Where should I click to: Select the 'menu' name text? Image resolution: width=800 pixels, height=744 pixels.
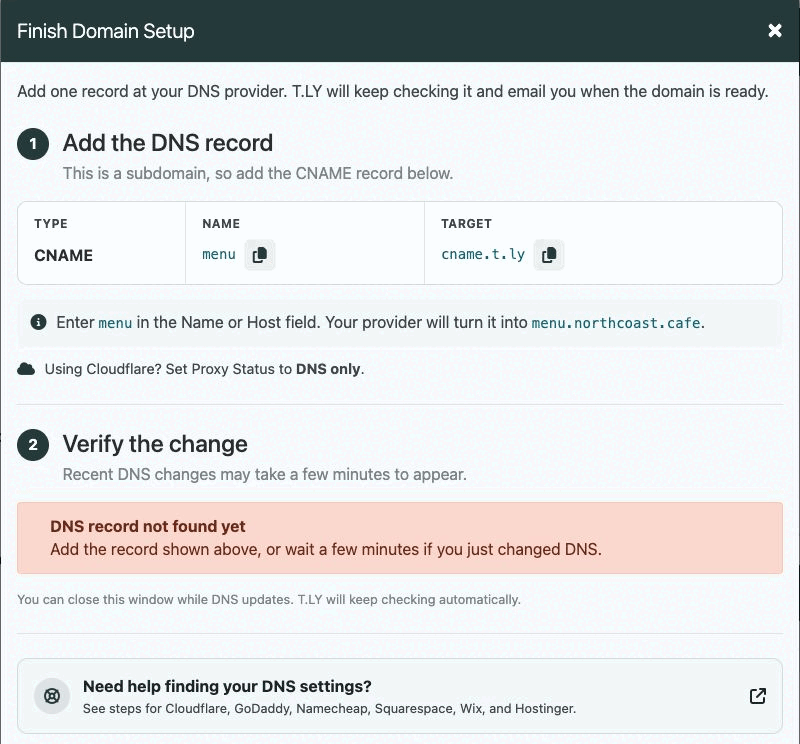219,254
